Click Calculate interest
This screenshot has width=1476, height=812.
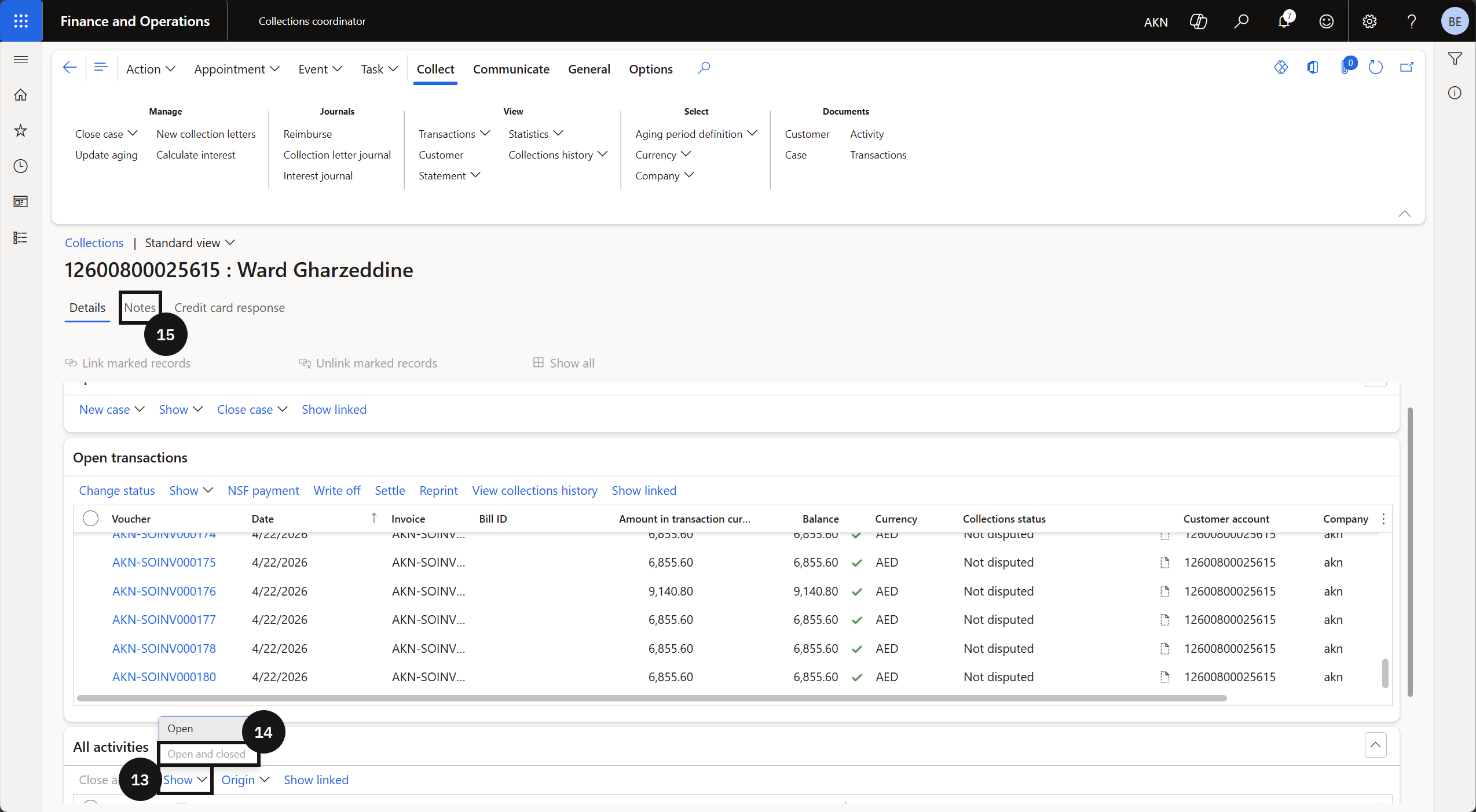click(196, 155)
